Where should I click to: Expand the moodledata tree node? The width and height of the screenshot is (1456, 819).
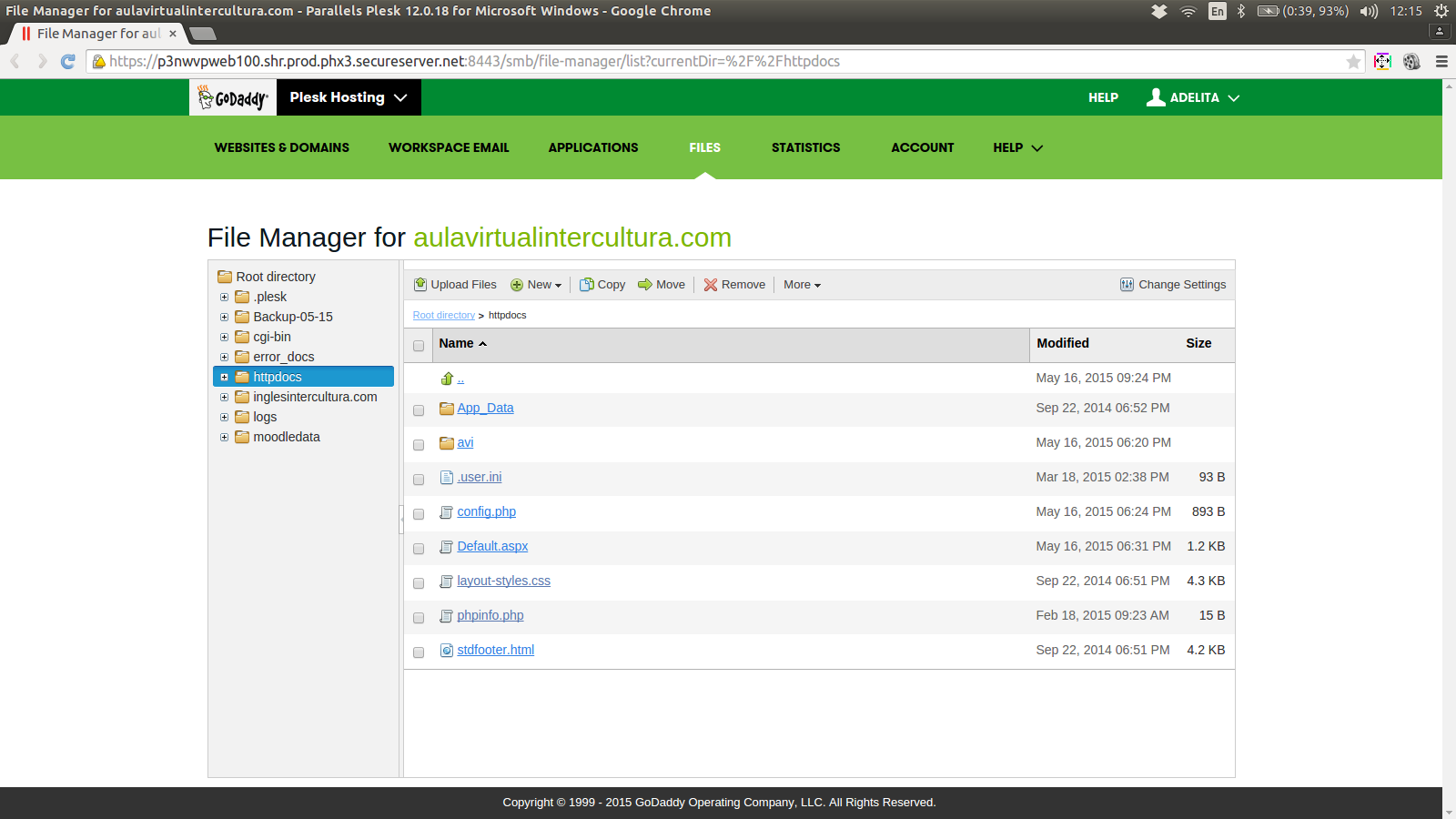(224, 437)
